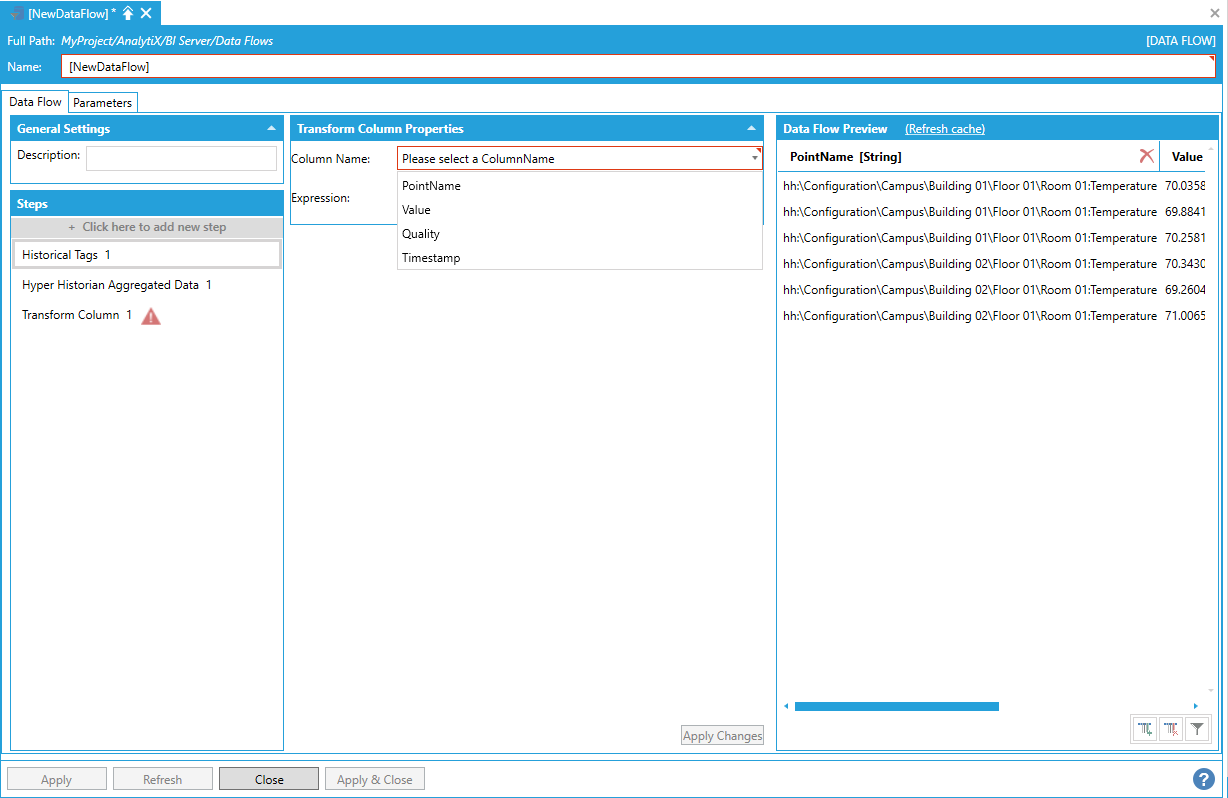Click the Refresh cache link

tap(944, 129)
